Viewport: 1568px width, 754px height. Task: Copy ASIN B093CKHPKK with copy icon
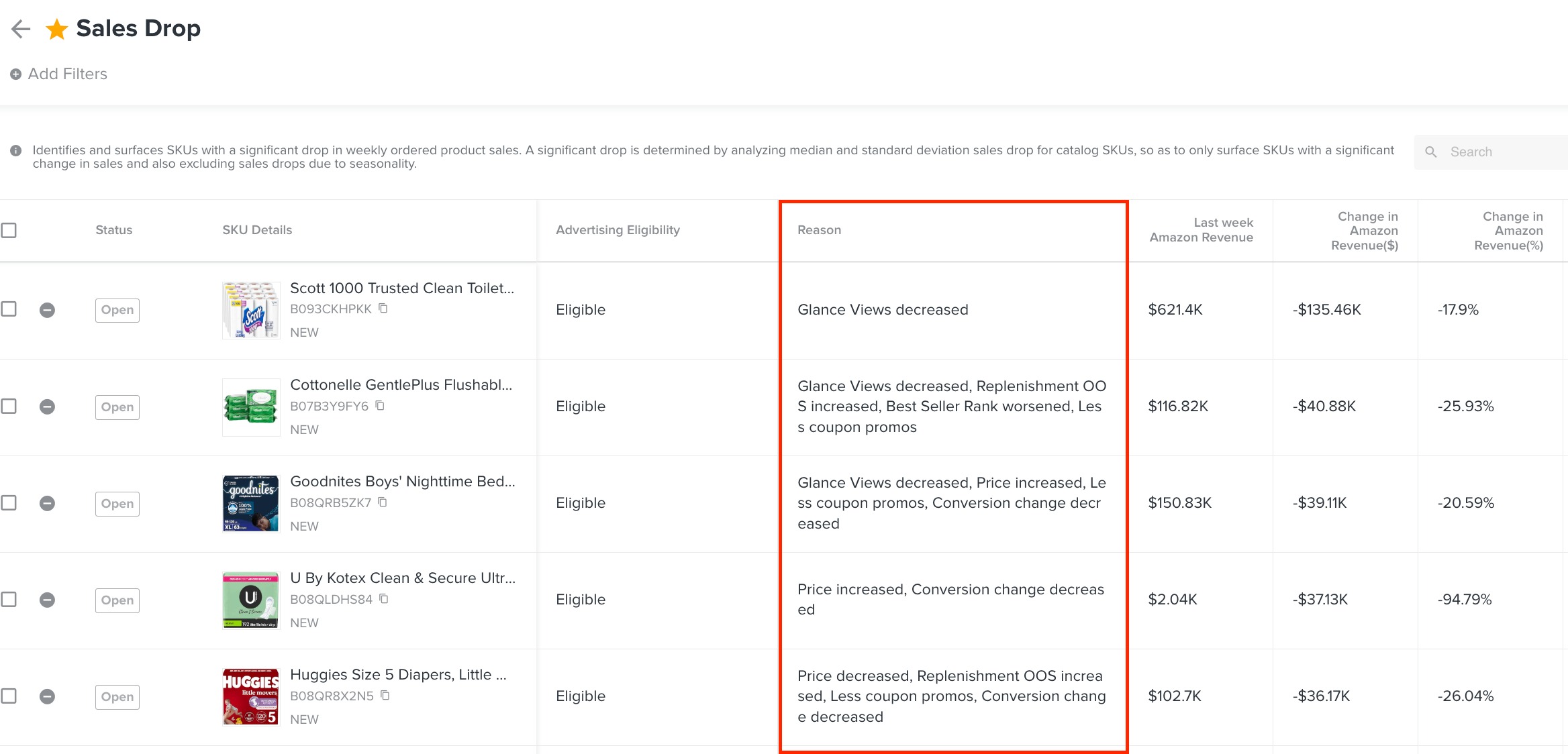click(383, 309)
